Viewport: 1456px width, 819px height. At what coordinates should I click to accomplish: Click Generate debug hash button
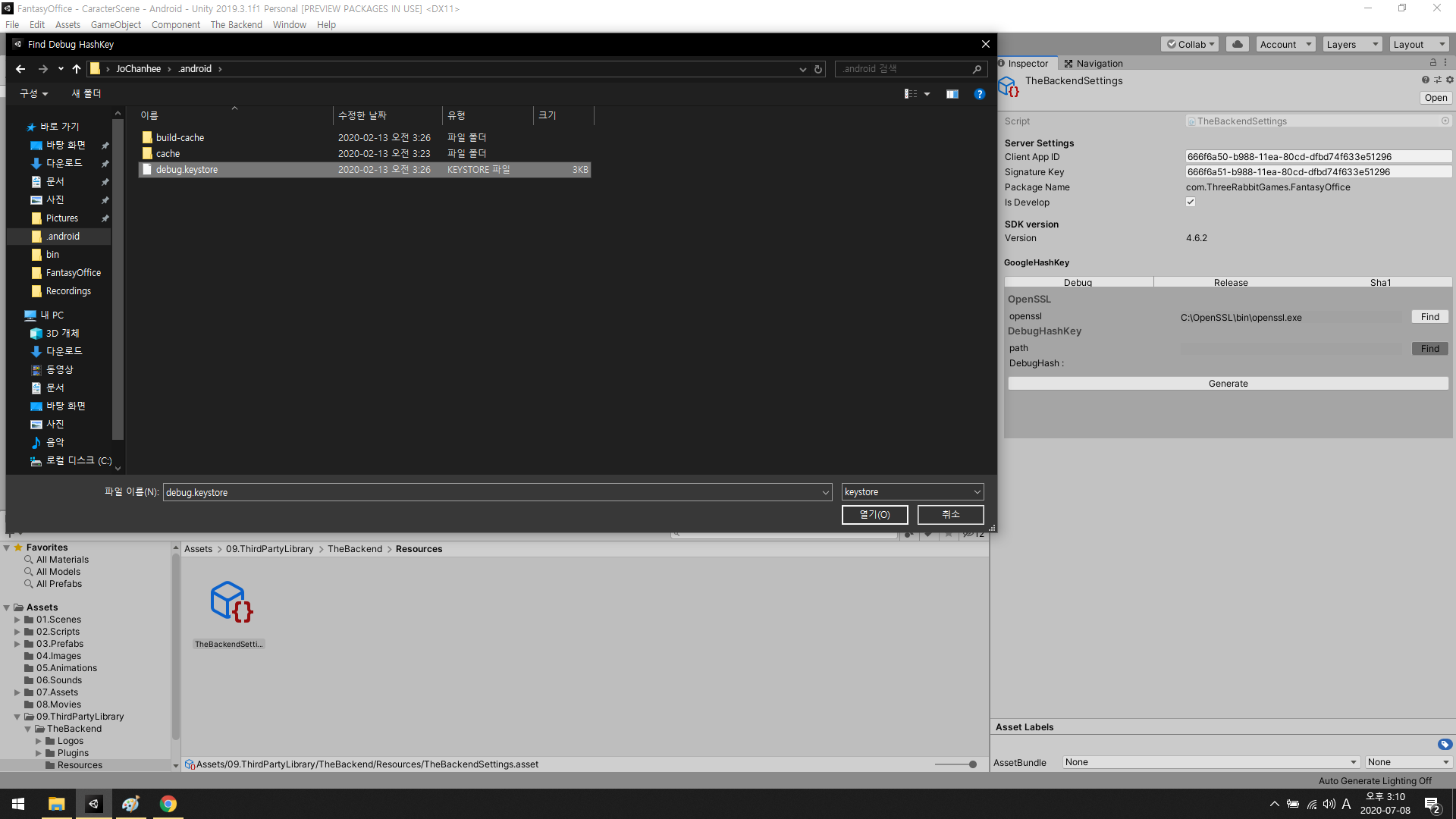pyautogui.click(x=1228, y=384)
